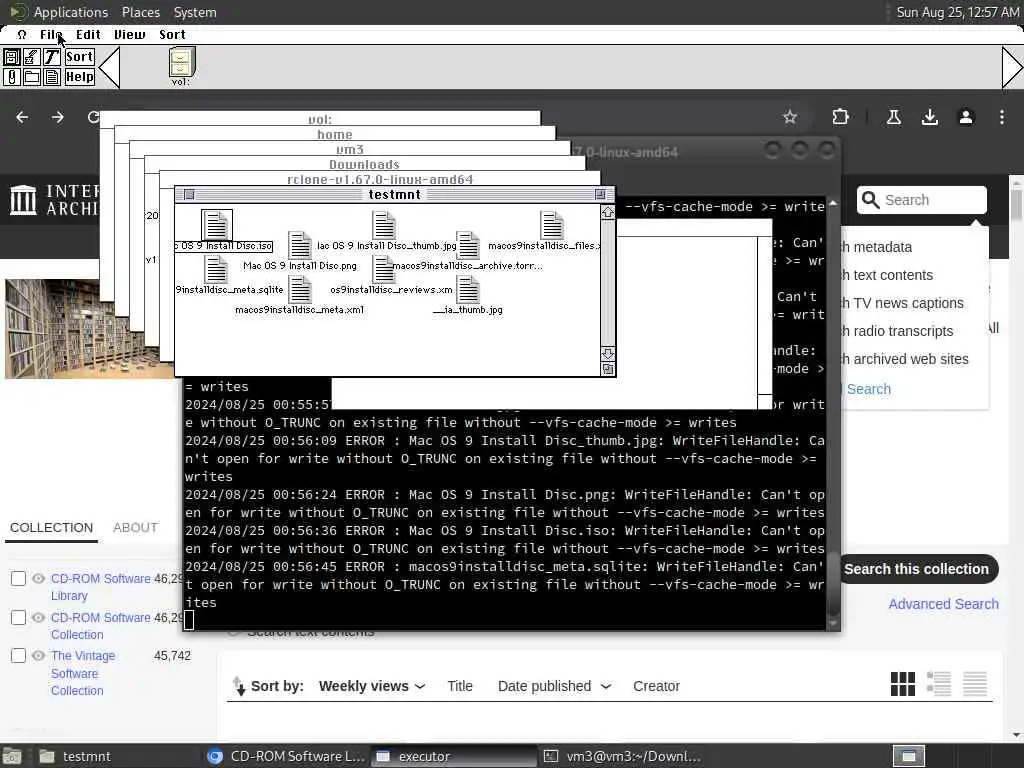Viewport: 1024px width, 768px height.
Task: Select Mac OS 9 Install Disc.iso file icon
Action: pyautogui.click(x=216, y=225)
